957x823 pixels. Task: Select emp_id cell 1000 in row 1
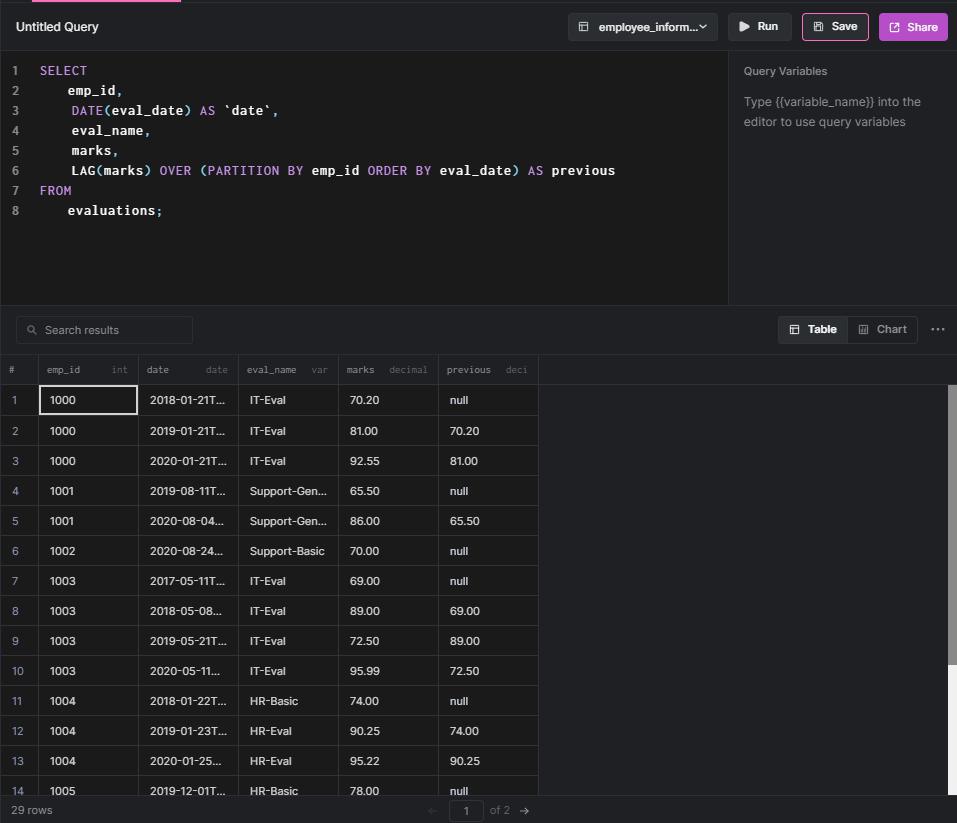[x=88, y=400]
